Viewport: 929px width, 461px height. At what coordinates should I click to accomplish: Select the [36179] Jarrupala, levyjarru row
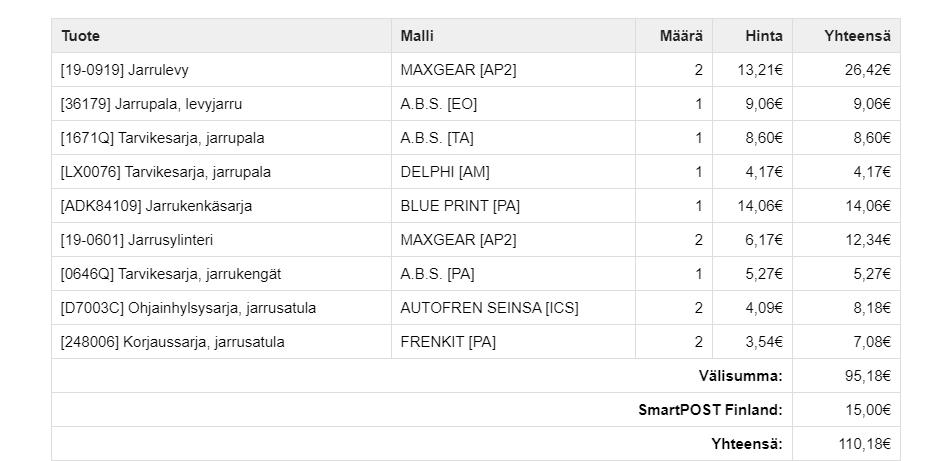pyautogui.click(x=151, y=104)
